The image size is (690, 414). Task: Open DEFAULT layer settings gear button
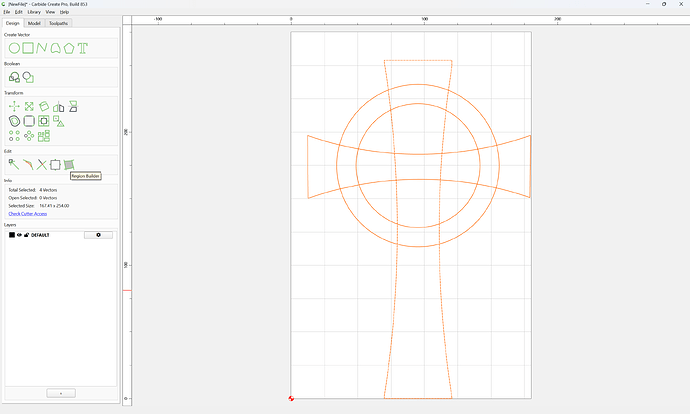[98, 235]
